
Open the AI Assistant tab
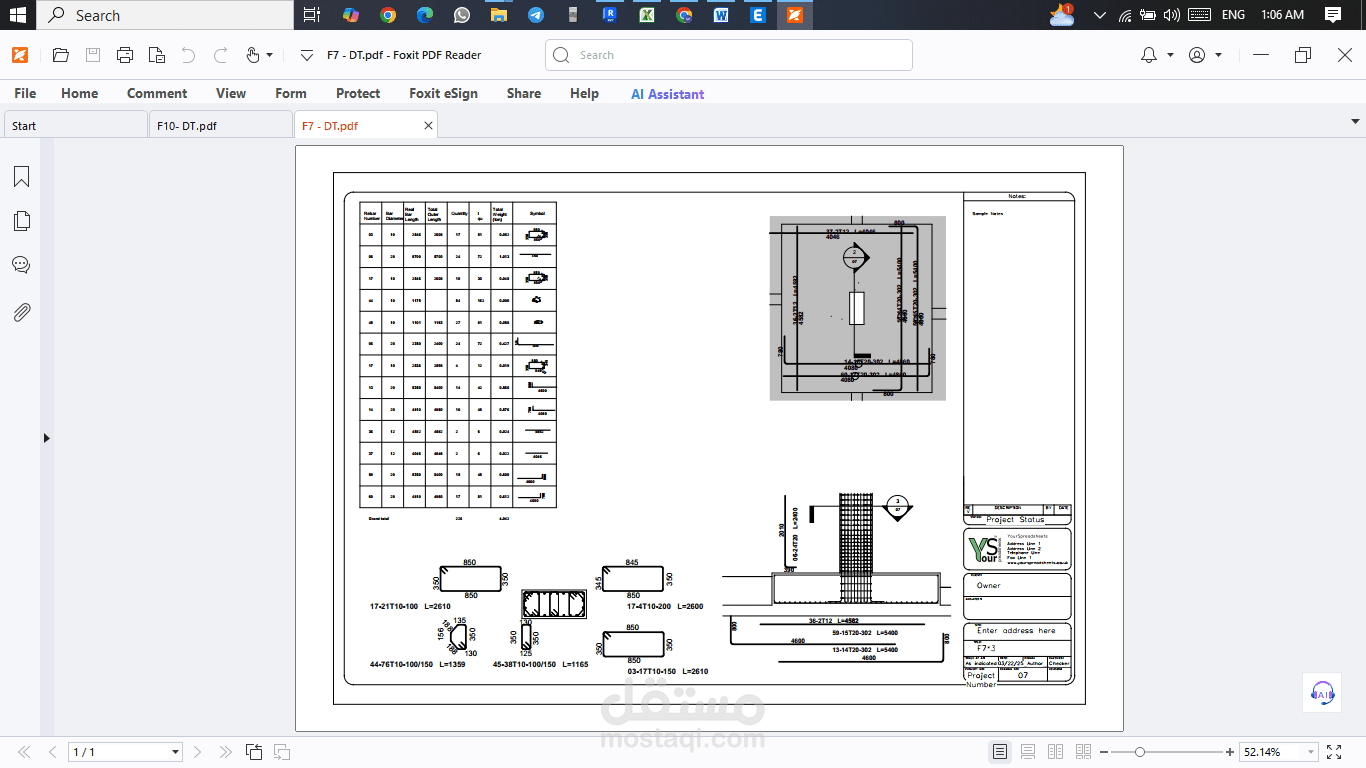pos(667,94)
